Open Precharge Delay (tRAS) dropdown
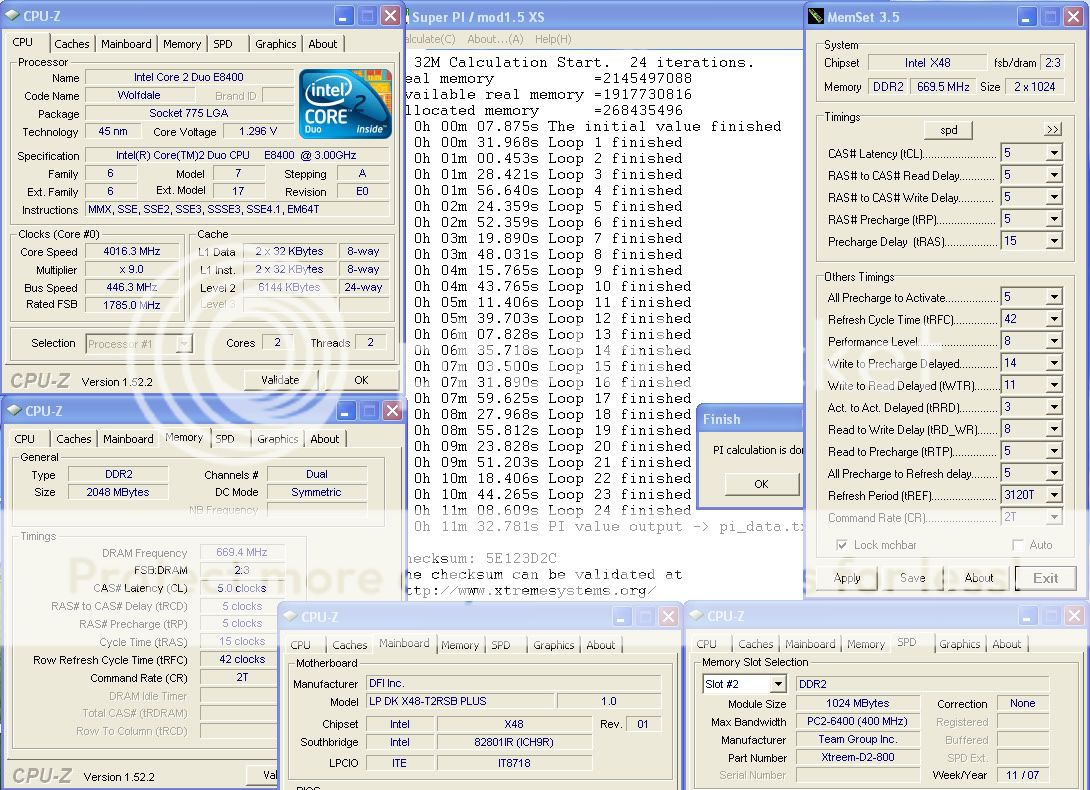Viewport: 1090px width, 790px height. coord(1054,241)
